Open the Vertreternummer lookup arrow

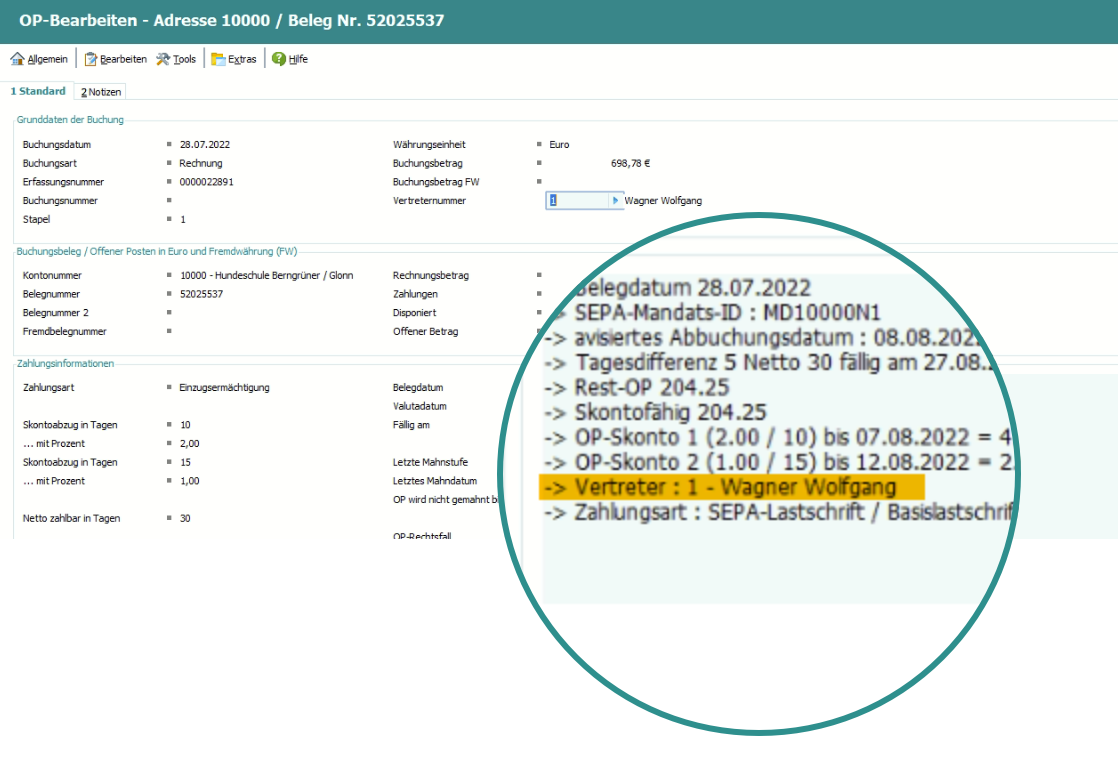tap(616, 200)
